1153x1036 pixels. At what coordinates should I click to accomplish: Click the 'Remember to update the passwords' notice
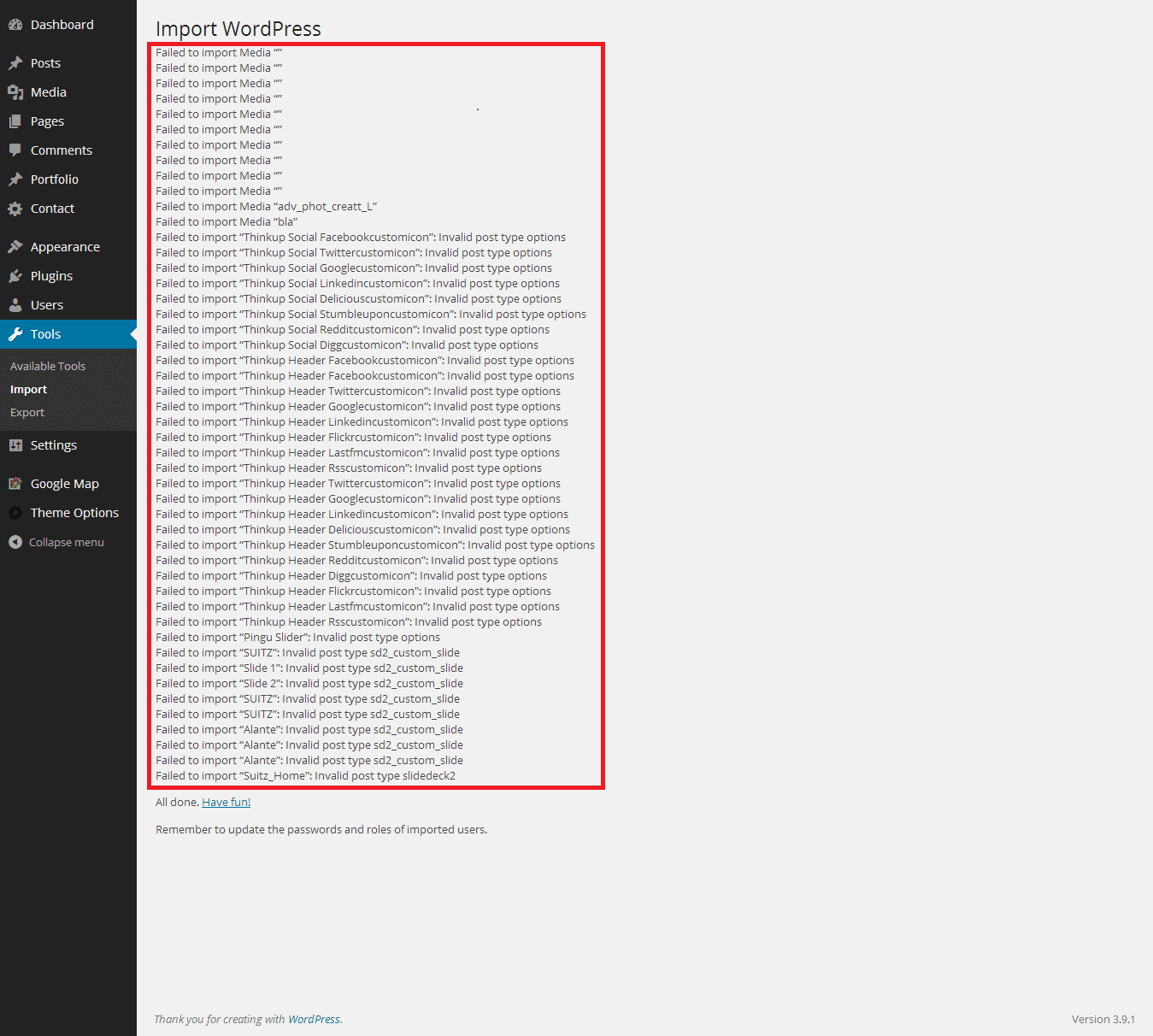pos(321,829)
